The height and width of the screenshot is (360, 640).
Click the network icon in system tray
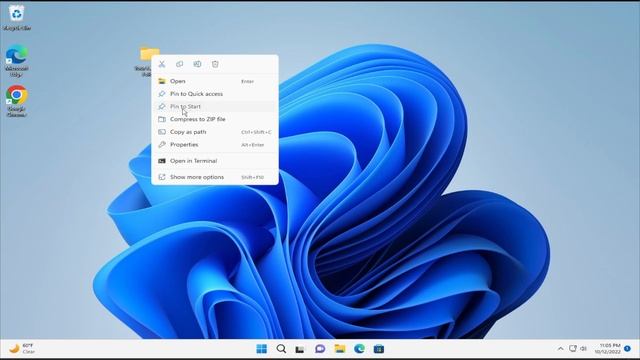pos(573,349)
